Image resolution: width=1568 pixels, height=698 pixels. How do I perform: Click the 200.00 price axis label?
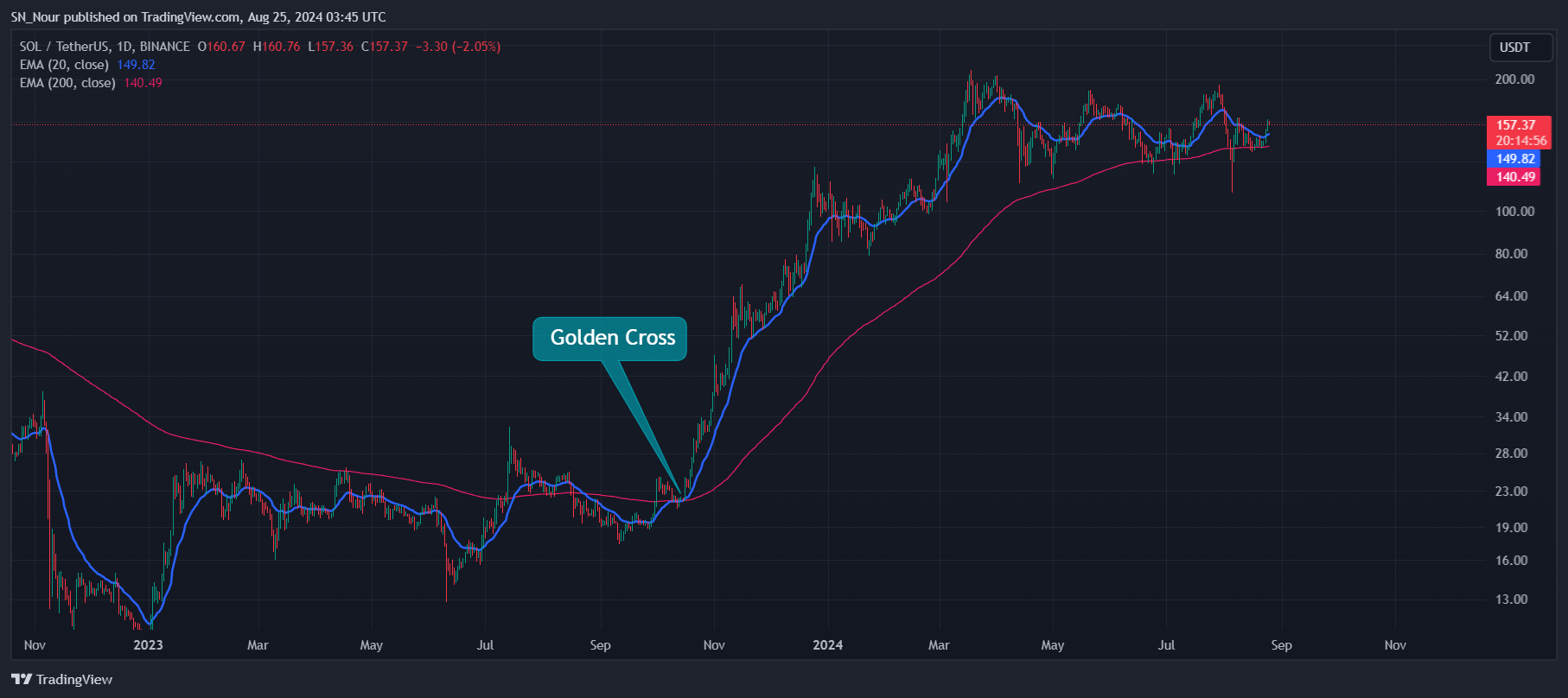pyautogui.click(x=1514, y=79)
